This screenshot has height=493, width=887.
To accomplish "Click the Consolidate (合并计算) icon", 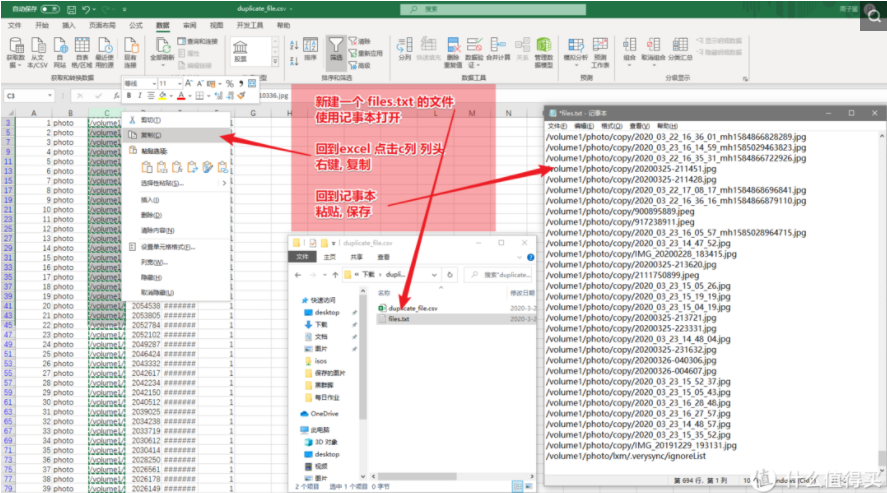I will click(x=499, y=47).
